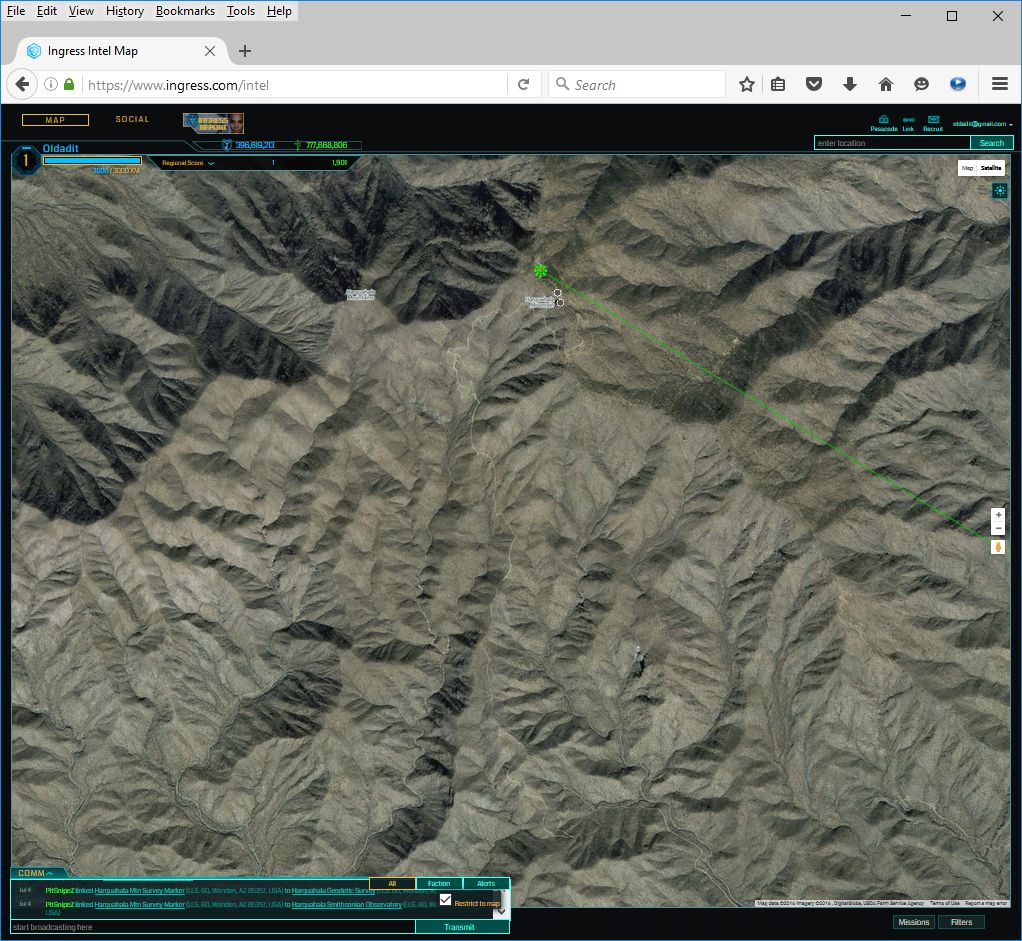This screenshot has width=1022, height=941.
Task: Open the Ingress Report banner thumbnail
Action: (x=213, y=122)
